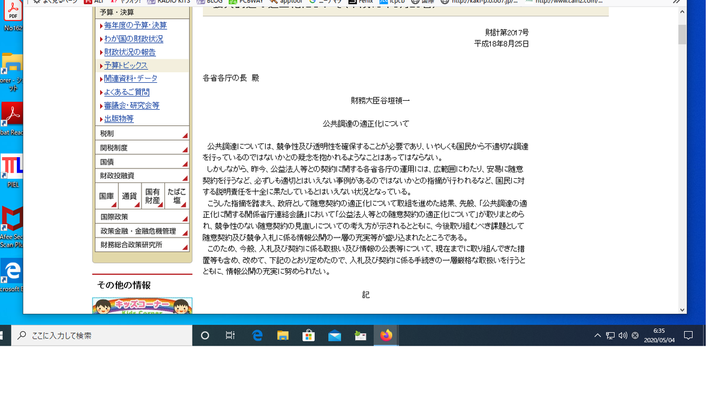The height and width of the screenshot is (405, 720).
Task: Click the volume speaker tray icon
Action: pos(622,336)
